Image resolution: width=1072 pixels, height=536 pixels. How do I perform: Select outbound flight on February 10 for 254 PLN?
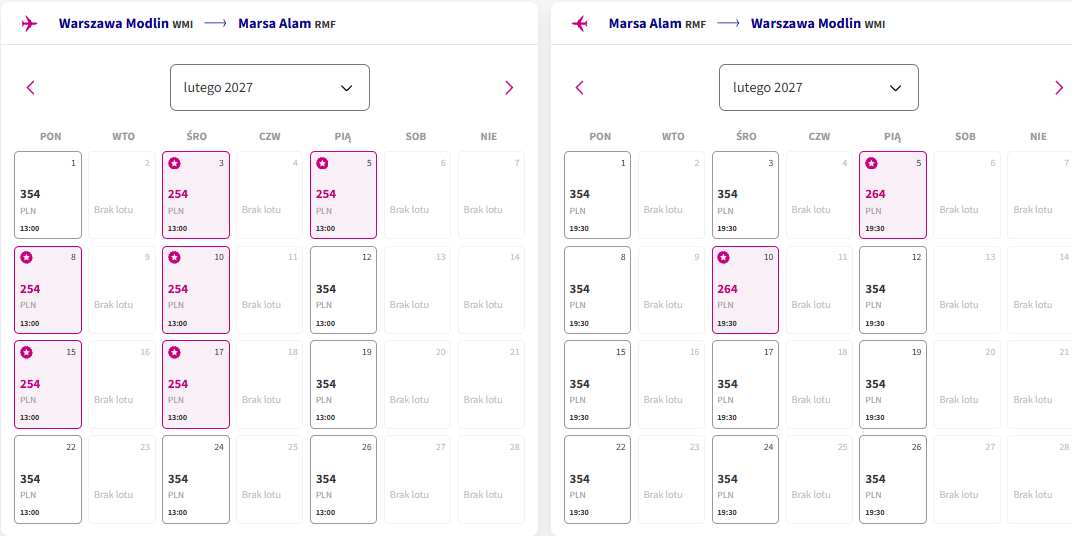pos(196,290)
